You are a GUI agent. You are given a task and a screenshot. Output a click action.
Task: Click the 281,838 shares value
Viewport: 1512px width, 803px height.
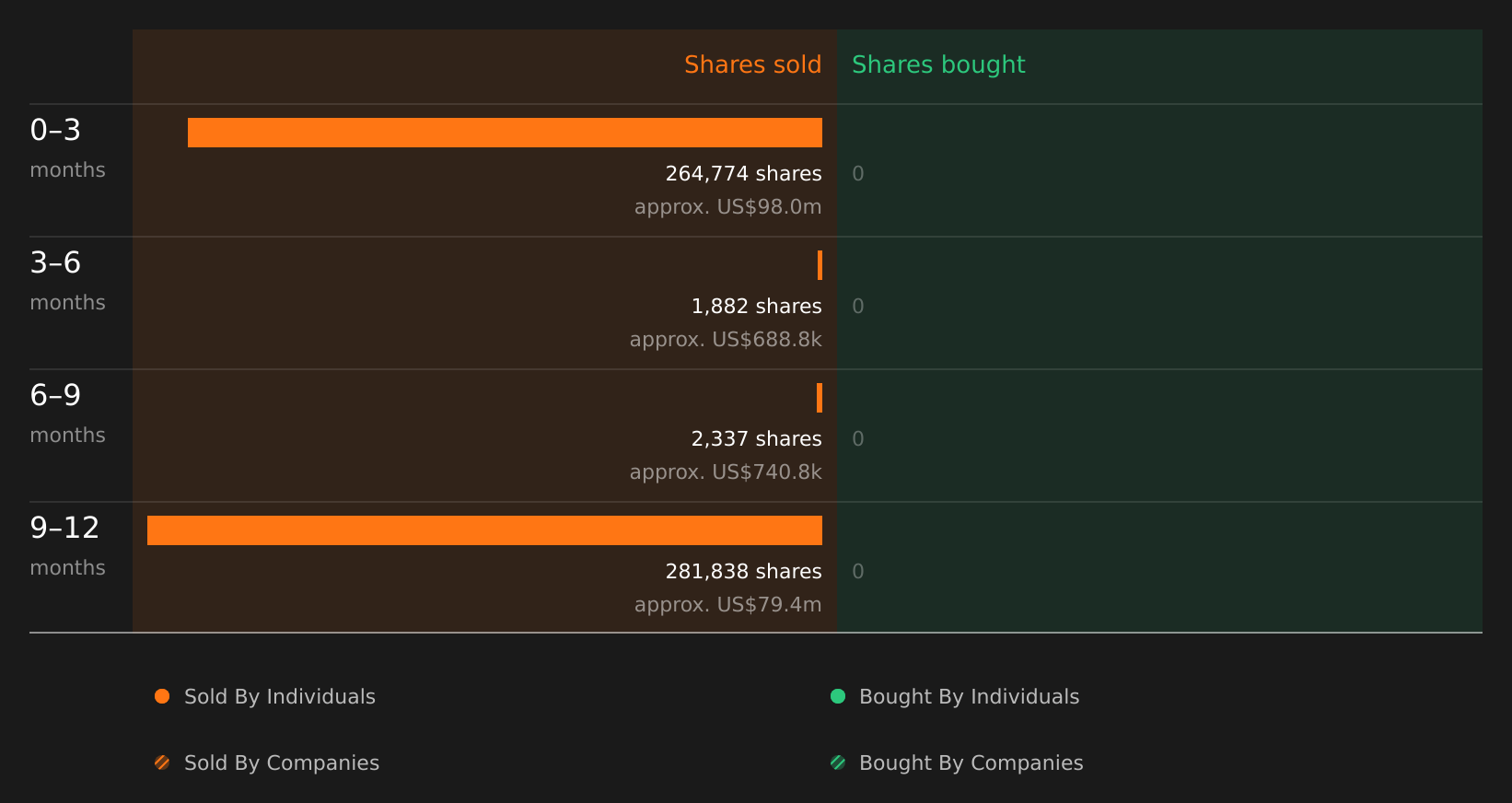click(743, 572)
